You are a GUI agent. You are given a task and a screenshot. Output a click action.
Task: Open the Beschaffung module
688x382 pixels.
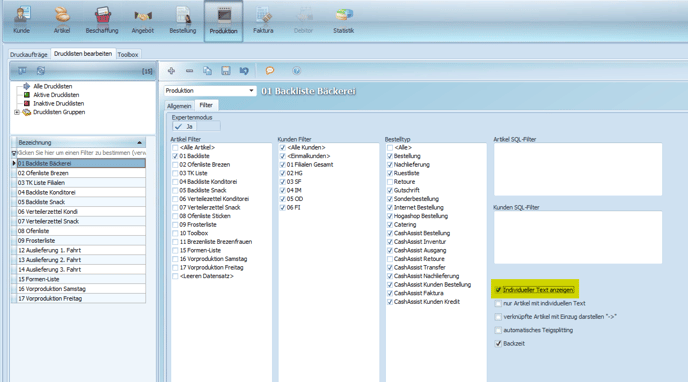[102, 21]
